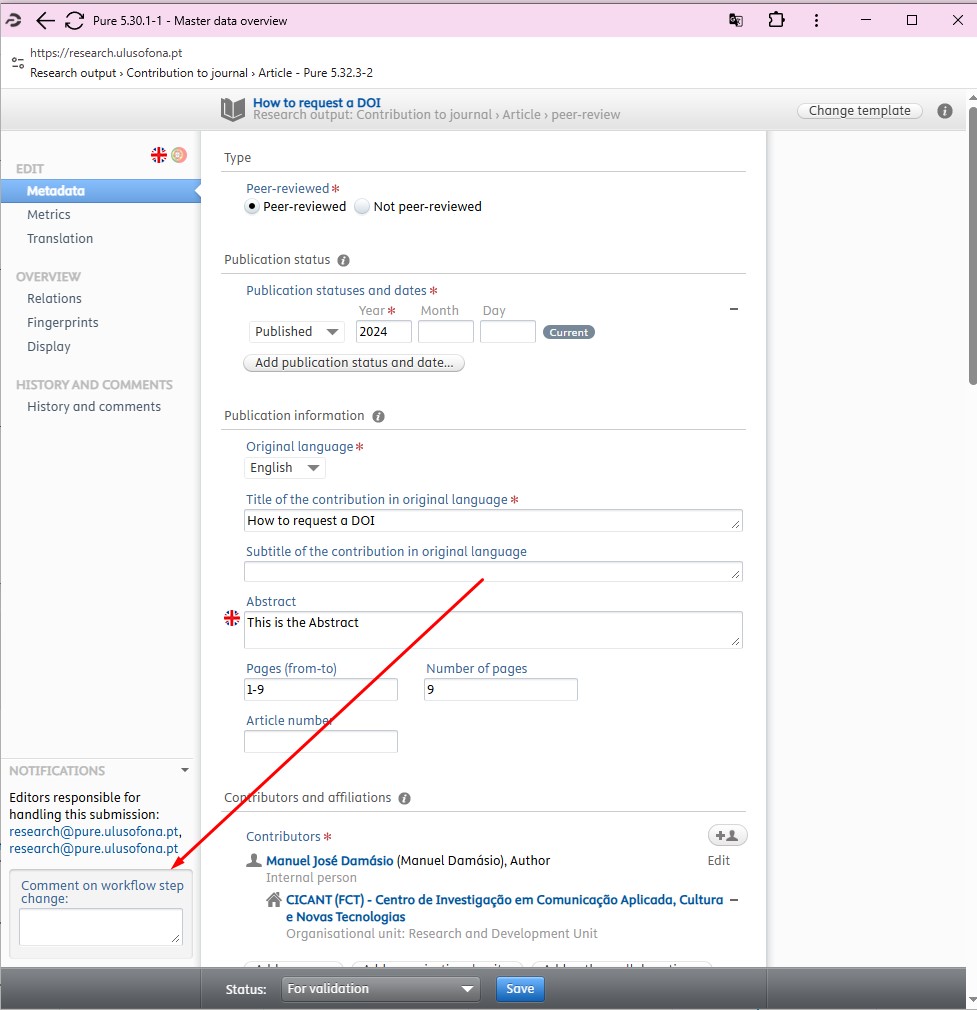Screen dimensions: 977x1010
Task: Select the Not peer-reviewed radio button
Action: coord(363,207)
